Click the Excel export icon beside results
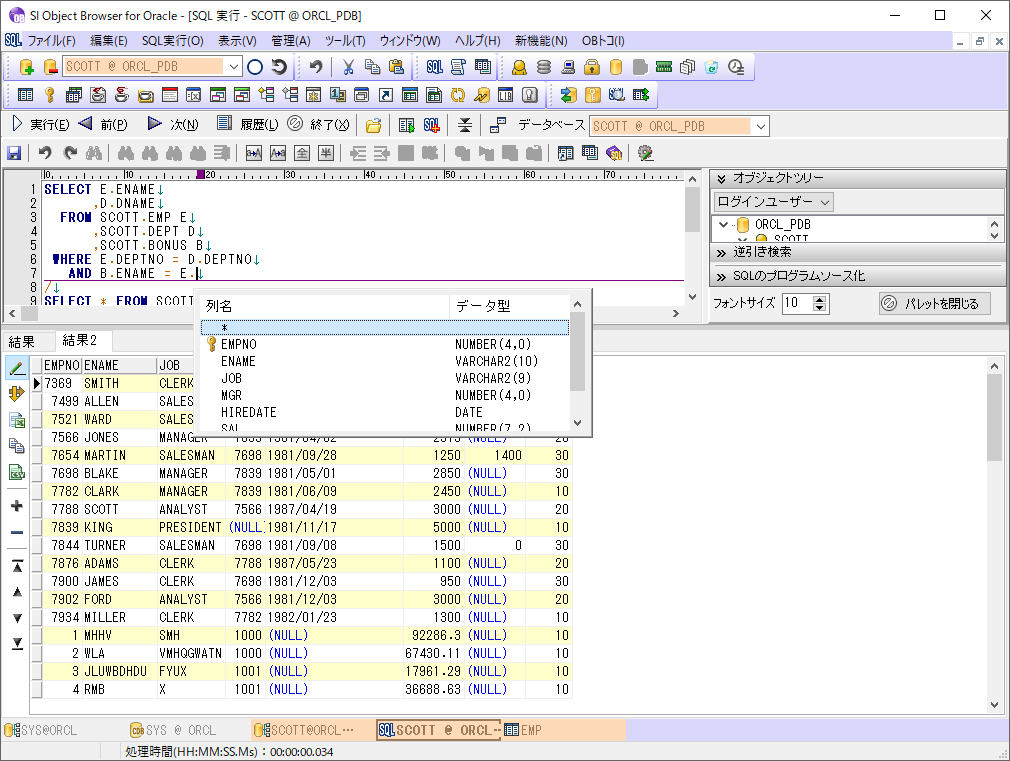1010x761 pixels. 17,420
